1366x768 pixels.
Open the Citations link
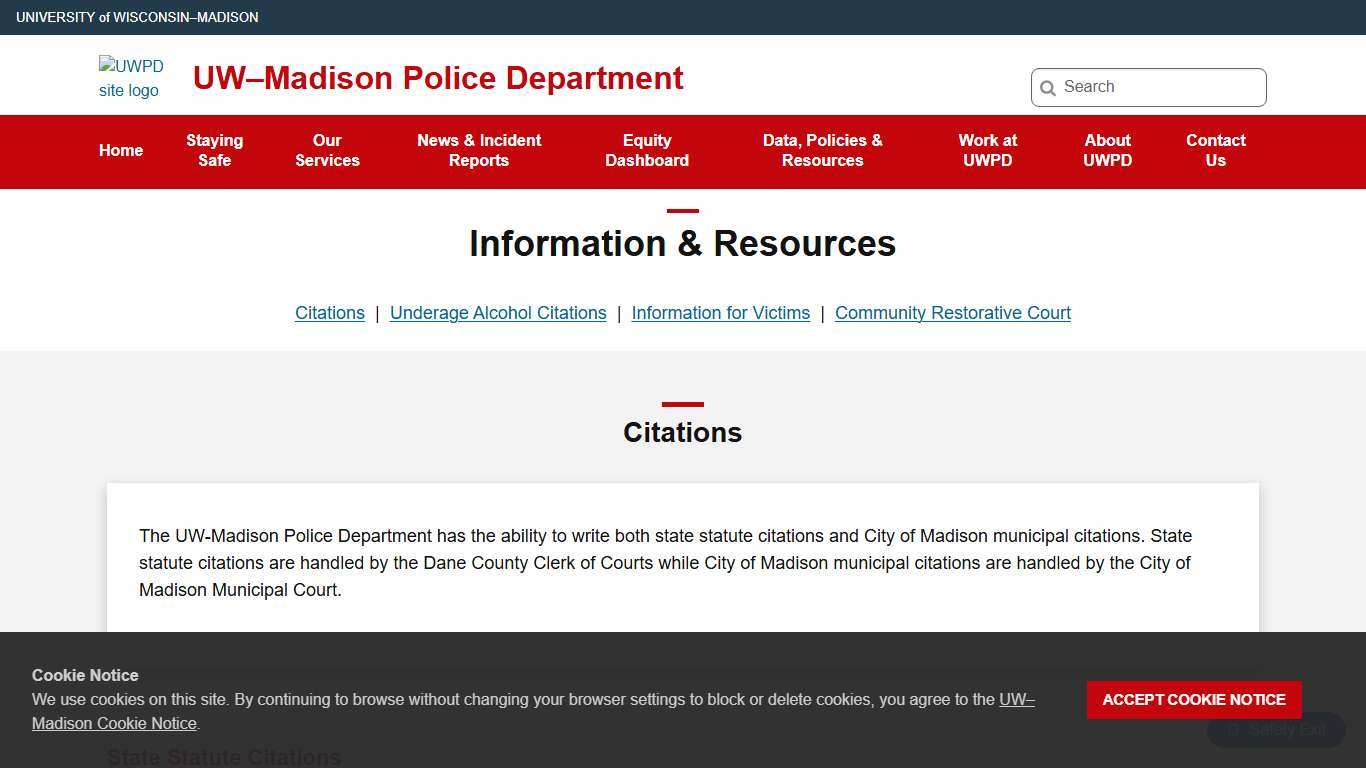(329, 313)
